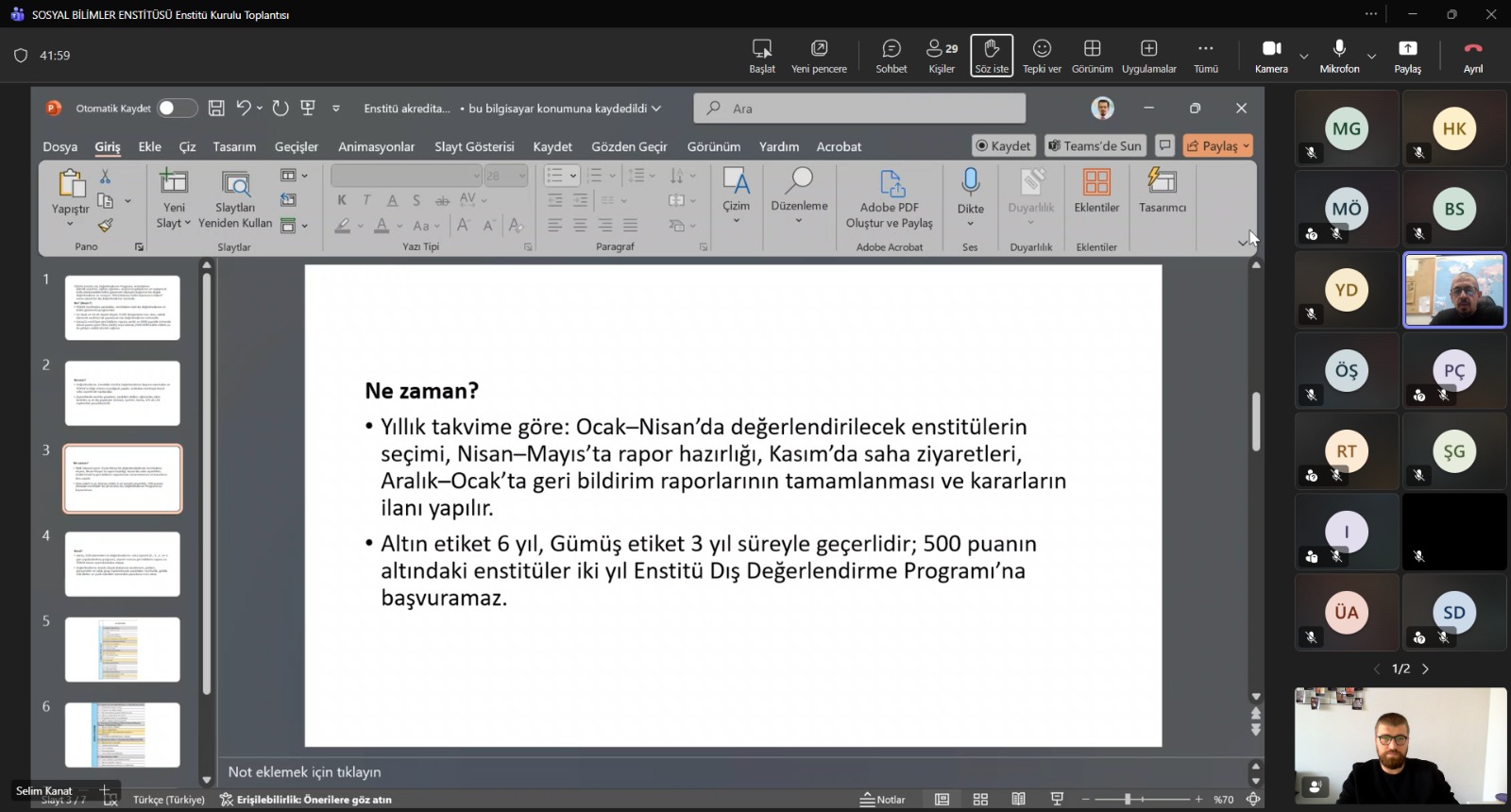Click the Kaydet record button

1004,145
